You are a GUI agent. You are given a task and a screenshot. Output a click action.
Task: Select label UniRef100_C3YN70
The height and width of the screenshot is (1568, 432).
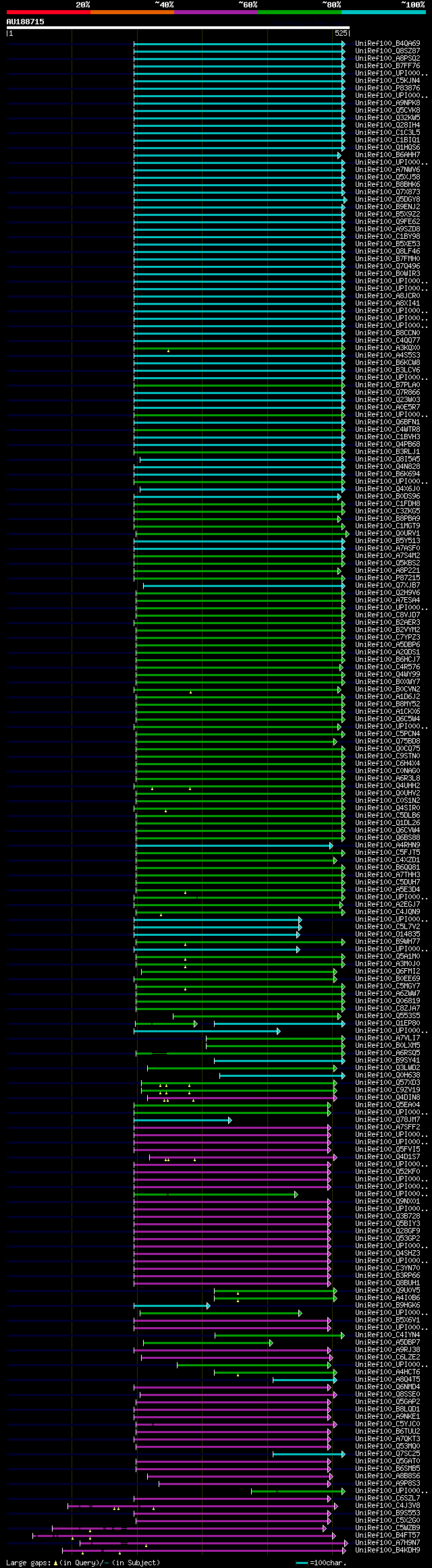(x=387, y=1268)
